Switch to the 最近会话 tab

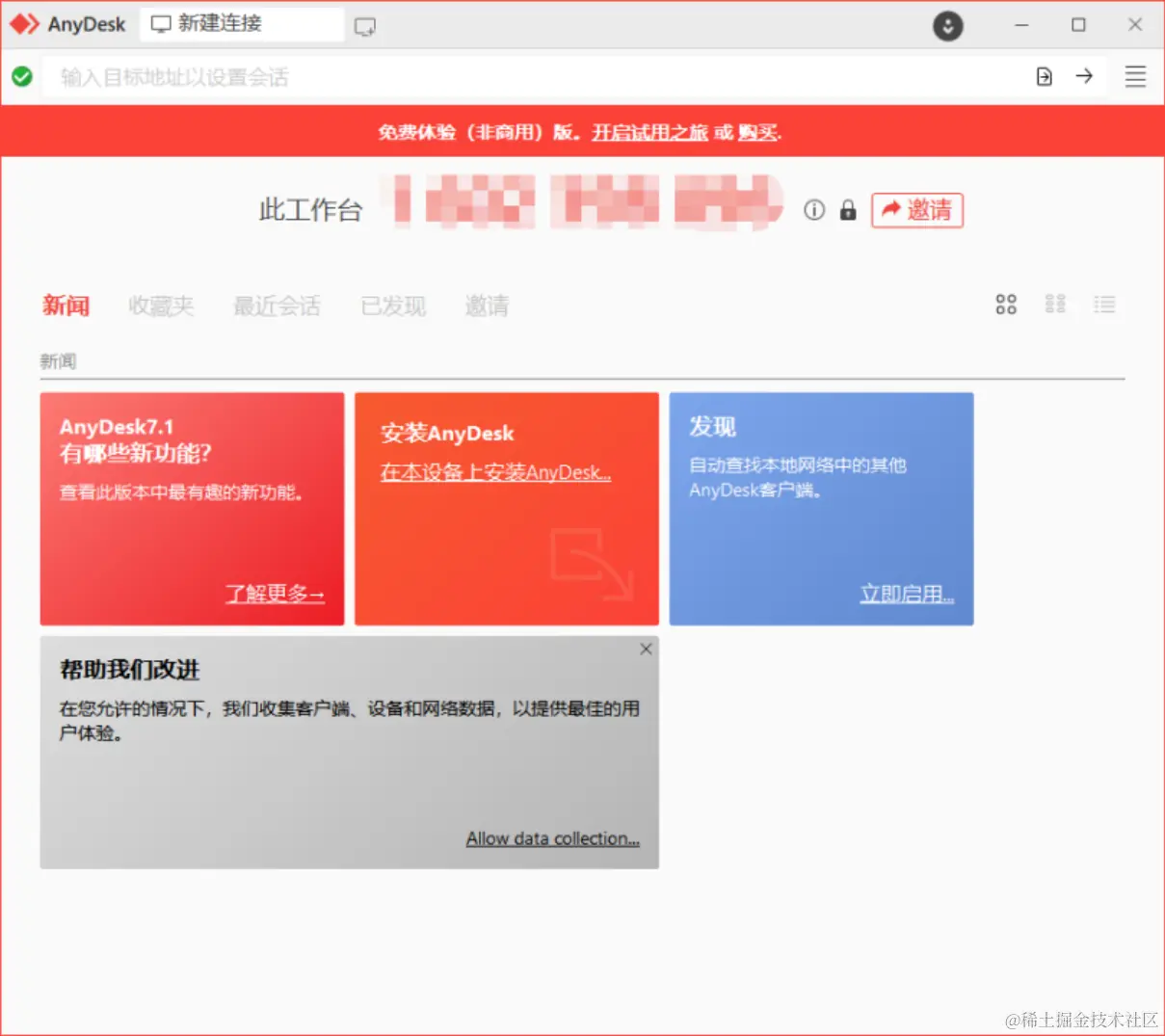click(x=278, y=305)
